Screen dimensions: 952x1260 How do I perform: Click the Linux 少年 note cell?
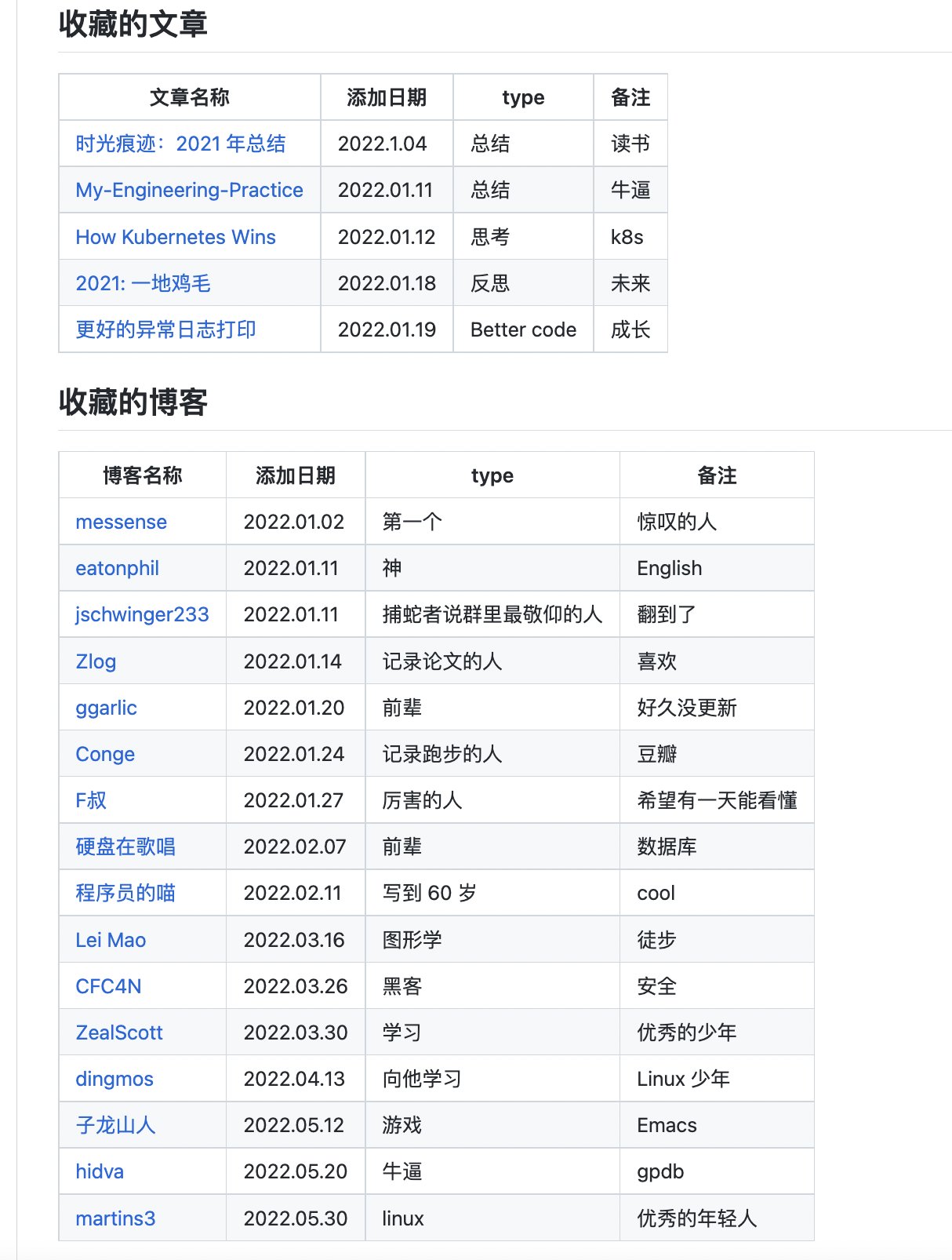click(x=717, y=1079)
